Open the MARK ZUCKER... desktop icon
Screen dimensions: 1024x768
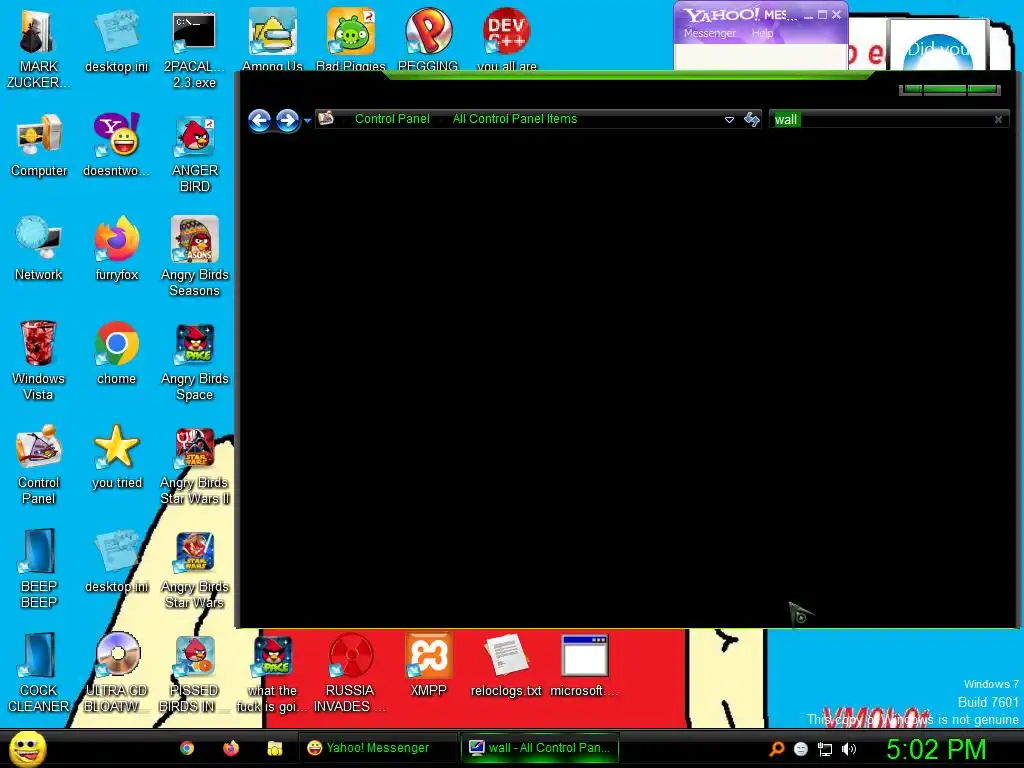point(39,50)
